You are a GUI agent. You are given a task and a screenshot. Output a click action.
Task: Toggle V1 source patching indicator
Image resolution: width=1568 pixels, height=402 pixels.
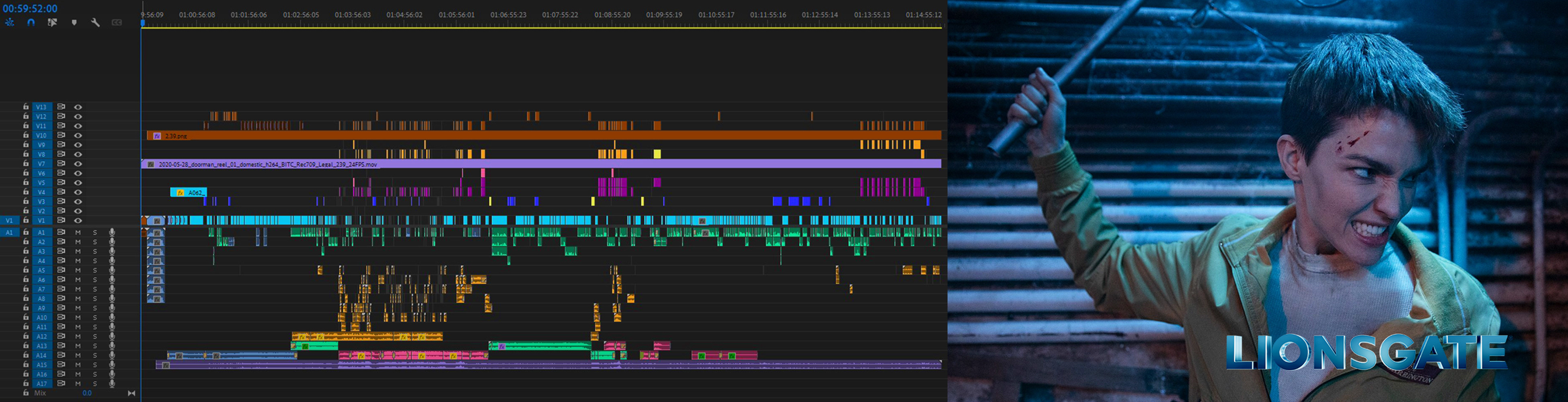pos(9,220)
